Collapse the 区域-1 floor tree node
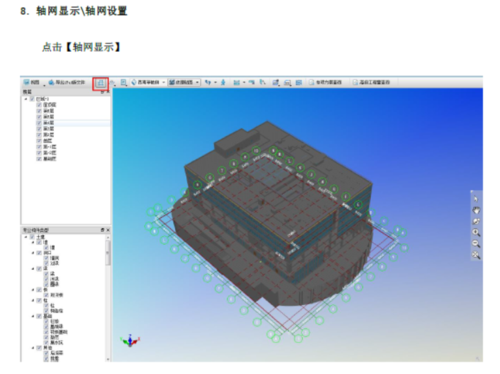This screenshot has width=500, height=374. [x=26, y=99]
